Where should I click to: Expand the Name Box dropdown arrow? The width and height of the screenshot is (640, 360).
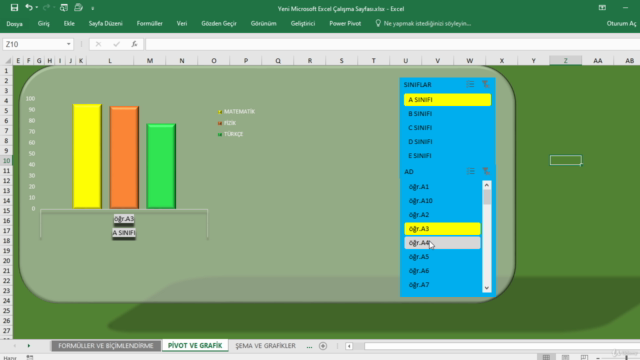tap(69, 44)
